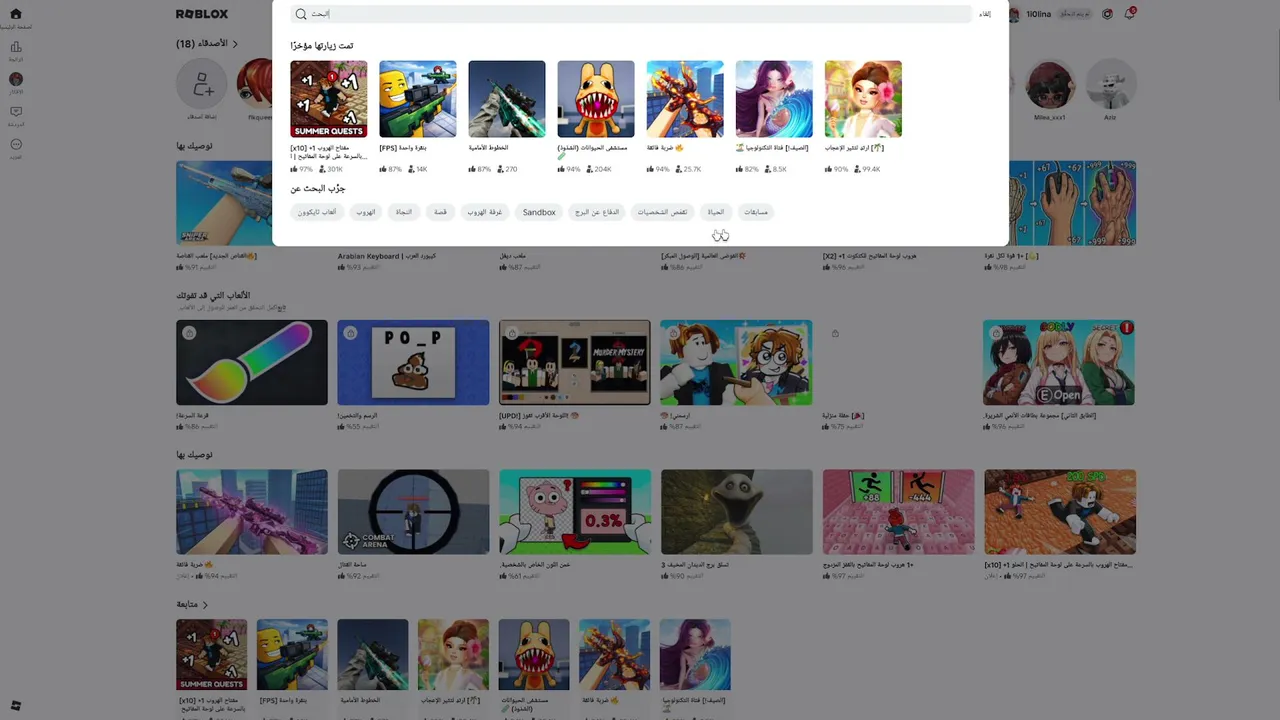Click the Roblox logo in the header

(202, 14)
